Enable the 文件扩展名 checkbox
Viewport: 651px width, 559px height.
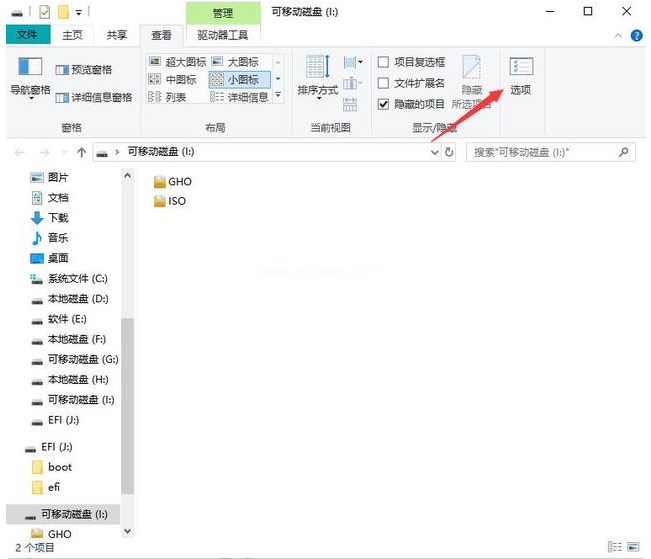384,84
